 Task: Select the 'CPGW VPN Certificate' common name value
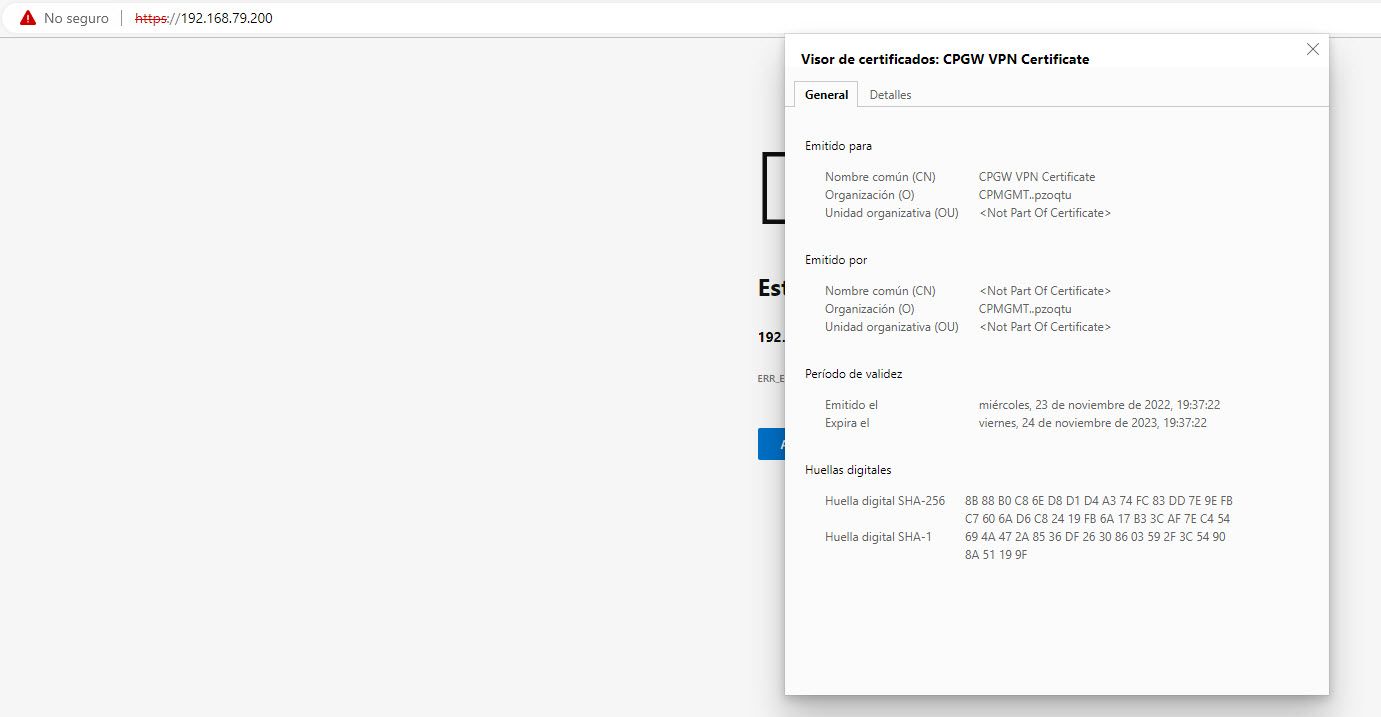1036,176
